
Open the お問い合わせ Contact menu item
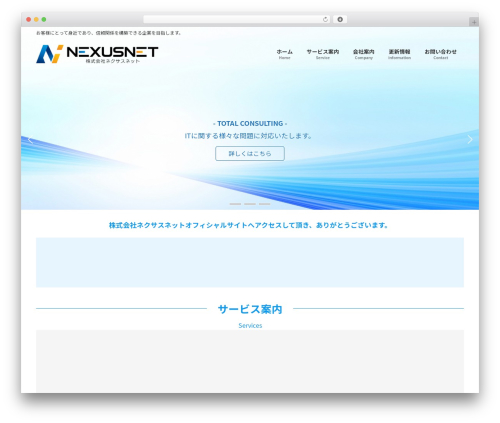coord(440,54)
